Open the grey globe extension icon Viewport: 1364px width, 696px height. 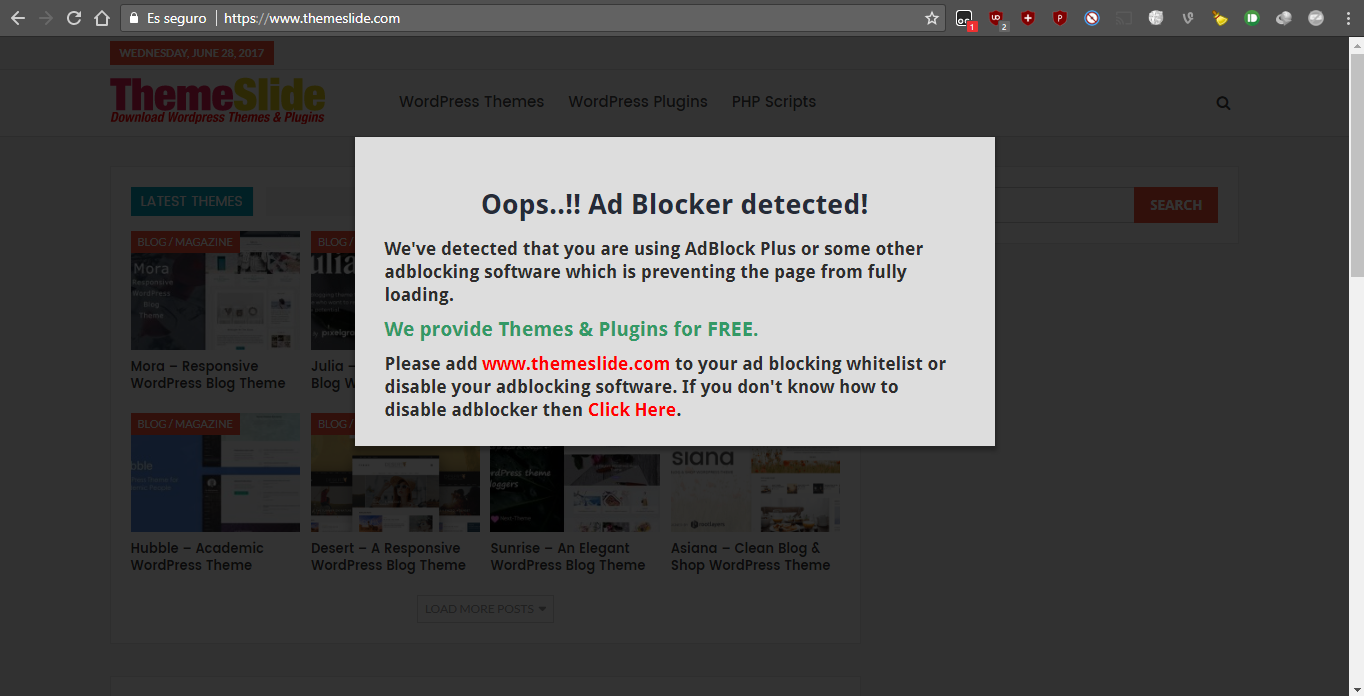[x=1156, y=18]
